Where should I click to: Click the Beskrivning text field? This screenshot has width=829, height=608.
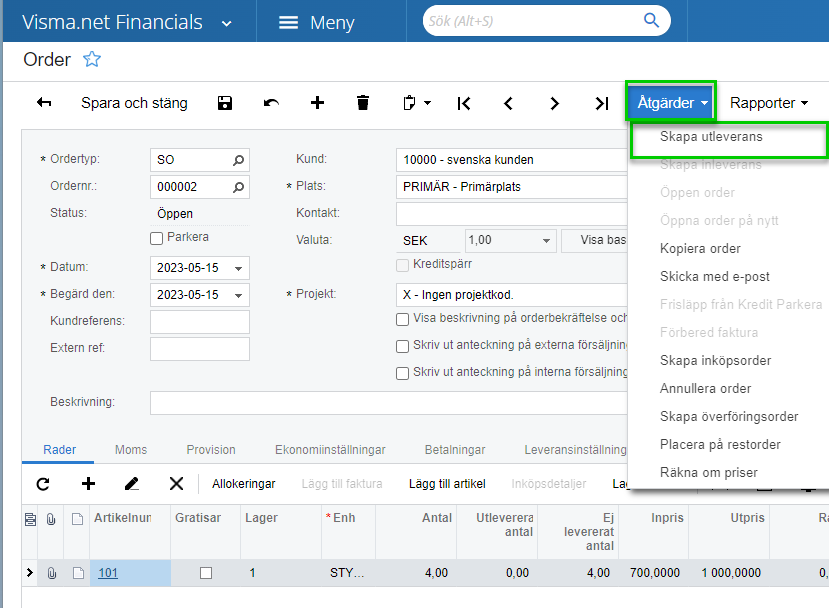389,403
